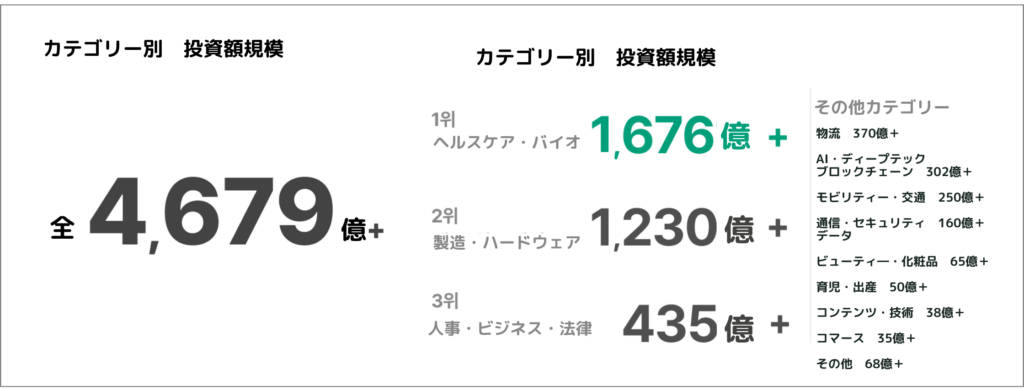
Task: Click the その他カテゴリー heading
Action: pyautogui.click(x=881, y=106)
